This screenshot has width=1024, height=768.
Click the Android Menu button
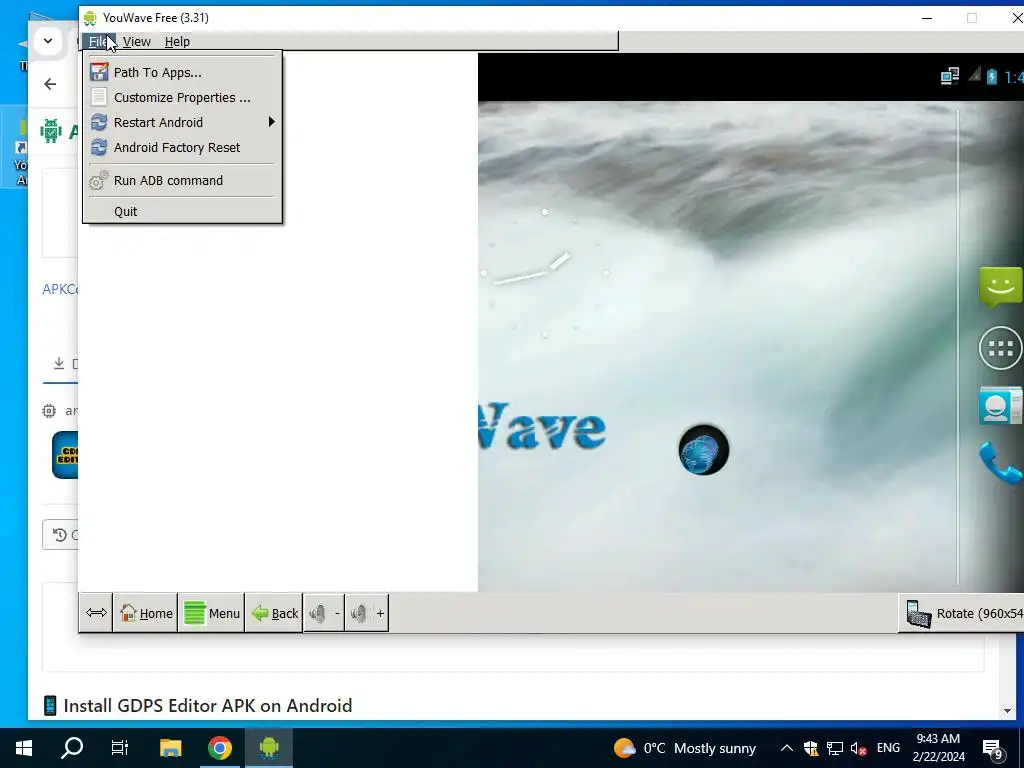[x=212, y=613]
